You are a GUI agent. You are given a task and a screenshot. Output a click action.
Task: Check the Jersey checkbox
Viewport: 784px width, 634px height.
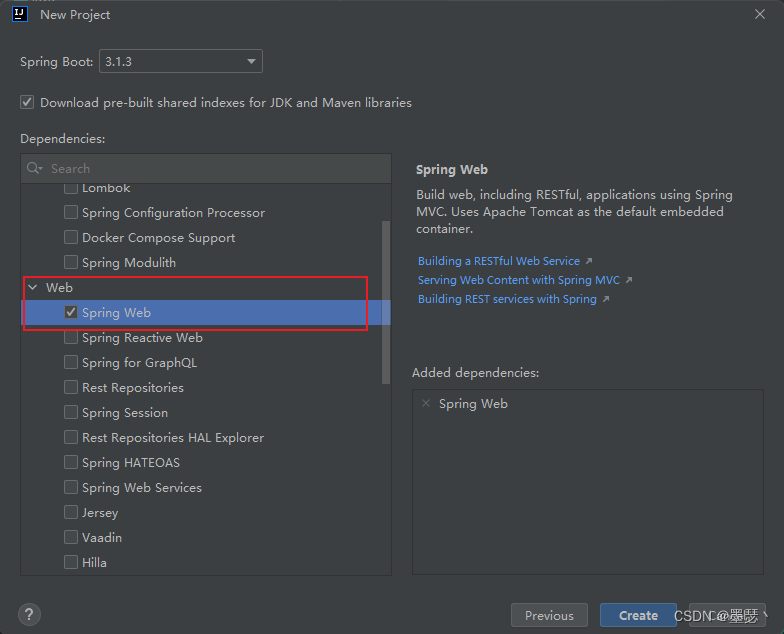(x=71, y=512)
